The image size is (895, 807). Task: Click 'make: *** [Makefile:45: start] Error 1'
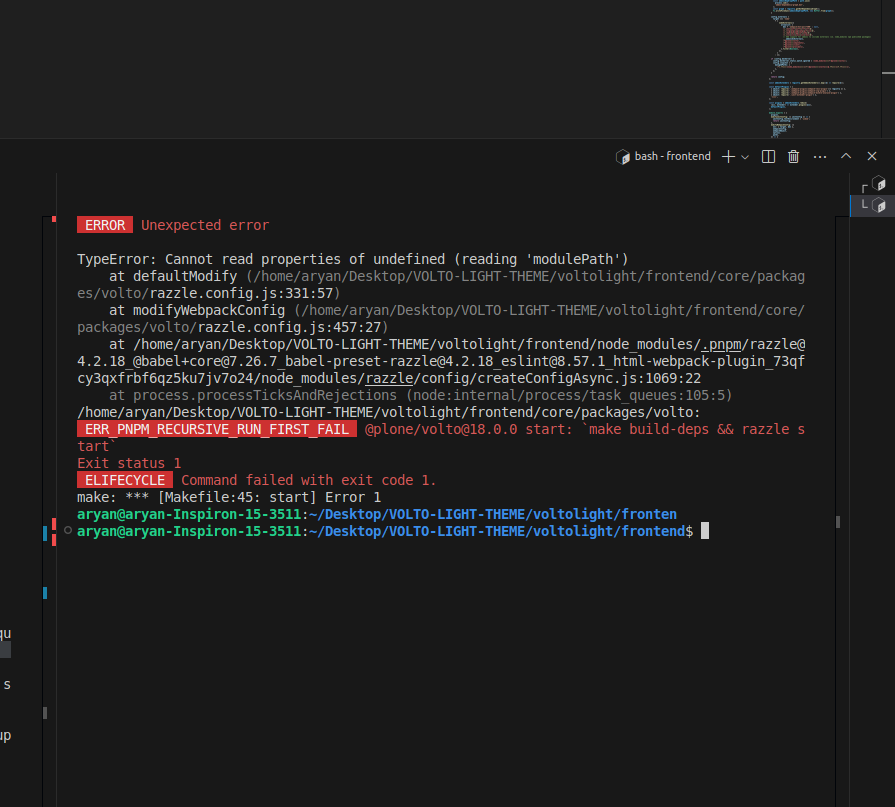[x=229, y=498]
